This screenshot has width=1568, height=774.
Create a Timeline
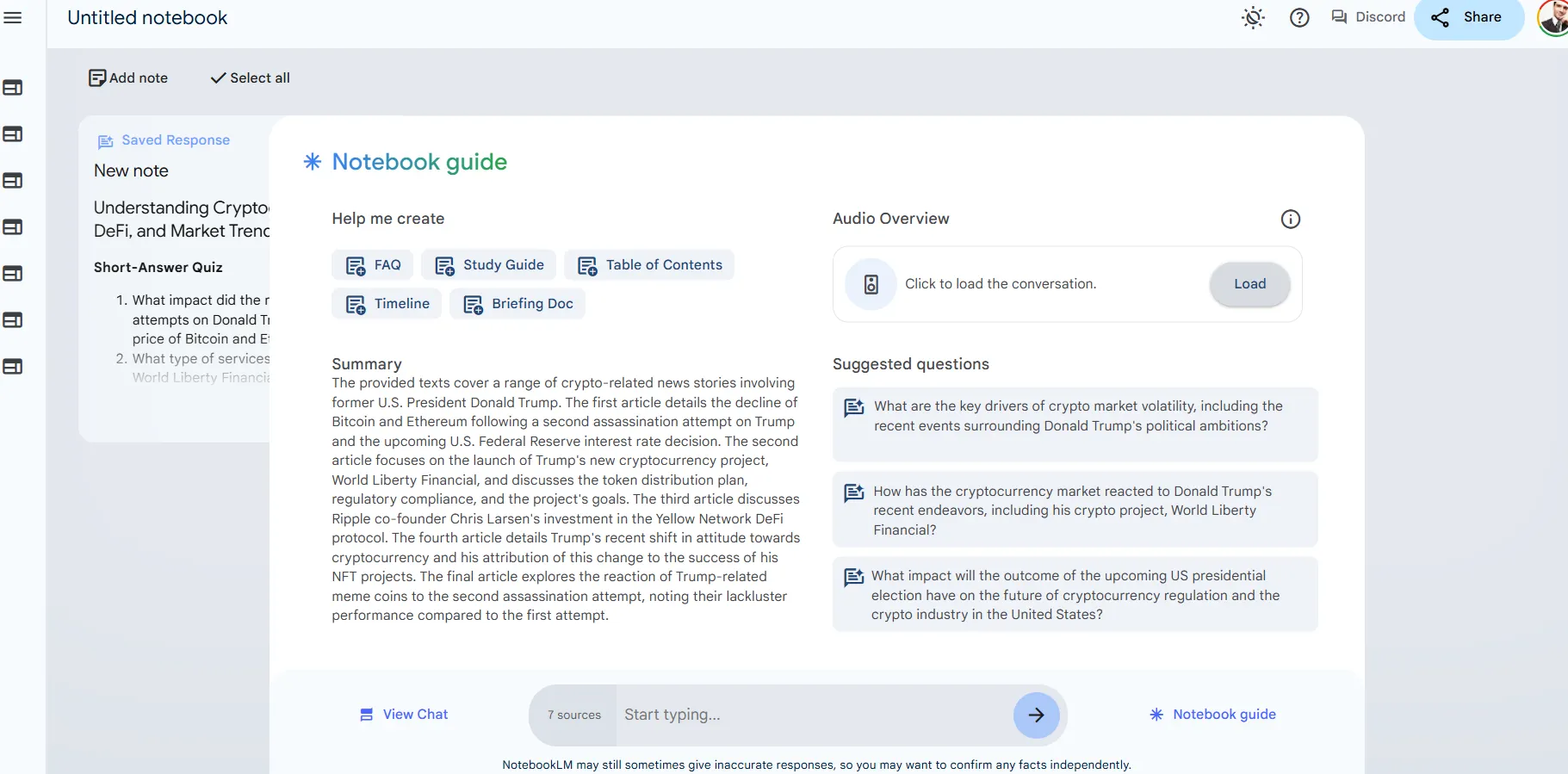(x=387, y=304)
